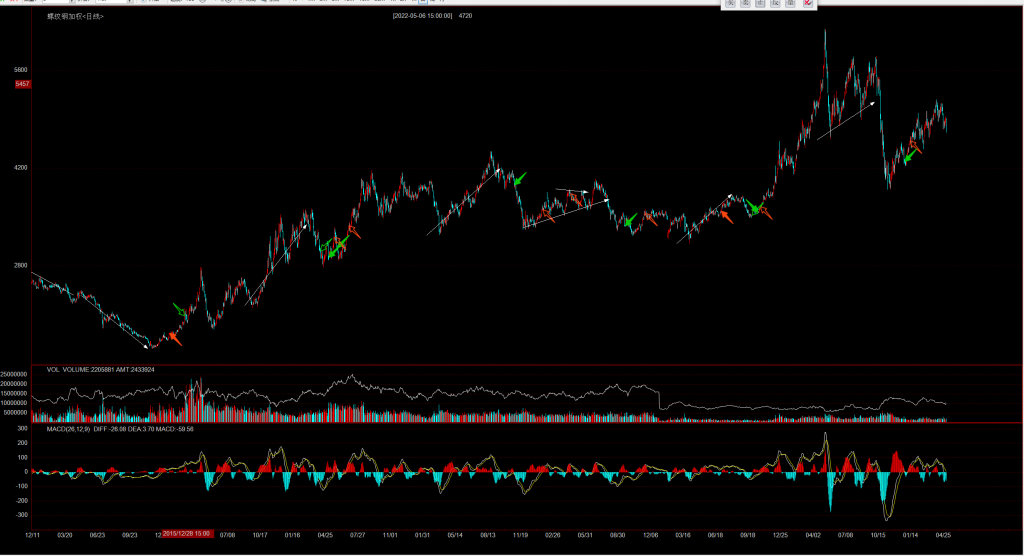
Task: Click the 5600 label on the price axis
Action: click(x=21, y=70)
